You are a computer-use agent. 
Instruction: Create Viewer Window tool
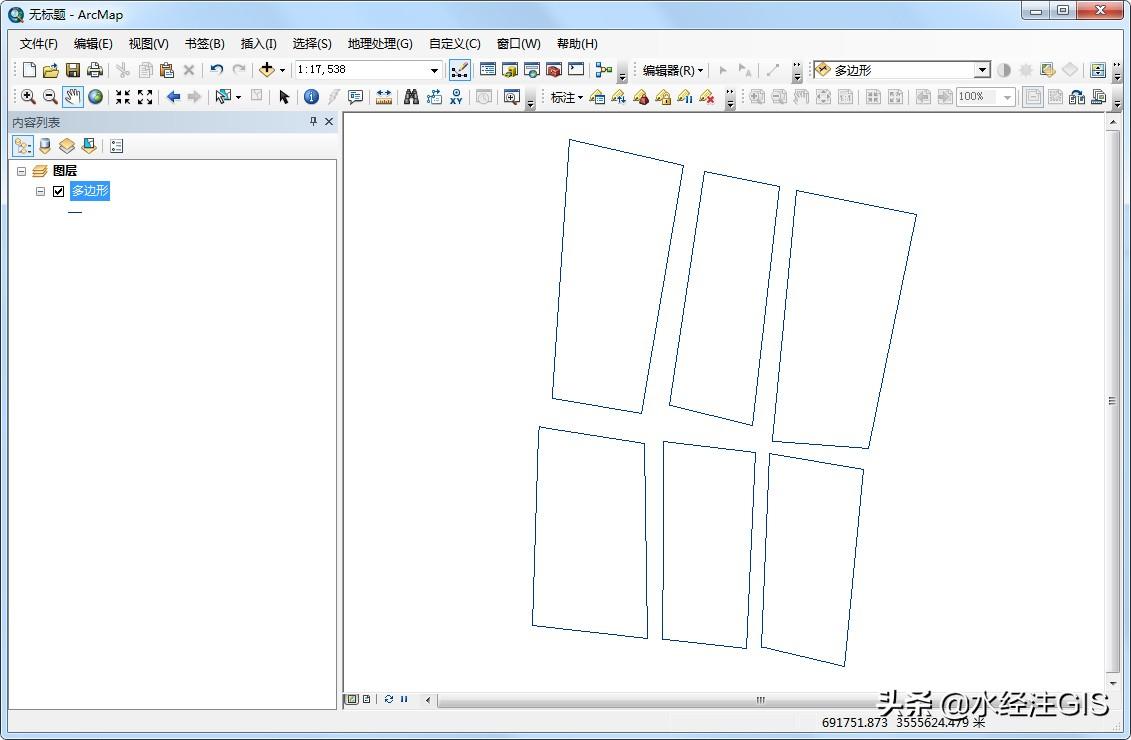coord(511,97)
